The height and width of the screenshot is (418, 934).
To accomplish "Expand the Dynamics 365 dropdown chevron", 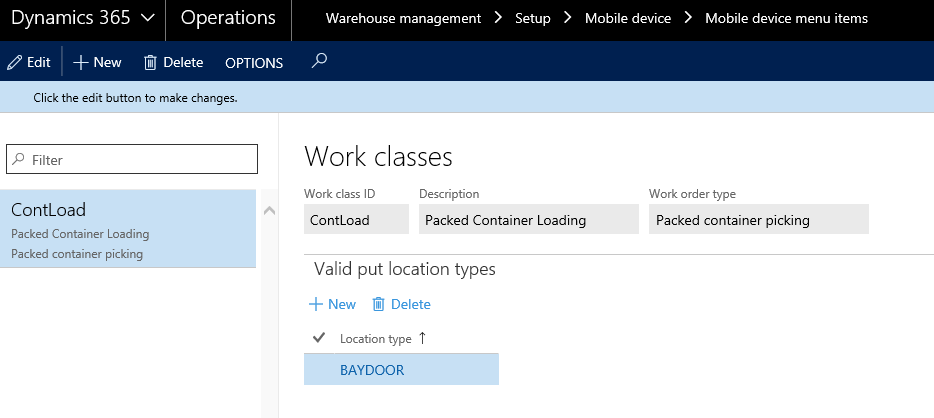I will coord(147,19).
